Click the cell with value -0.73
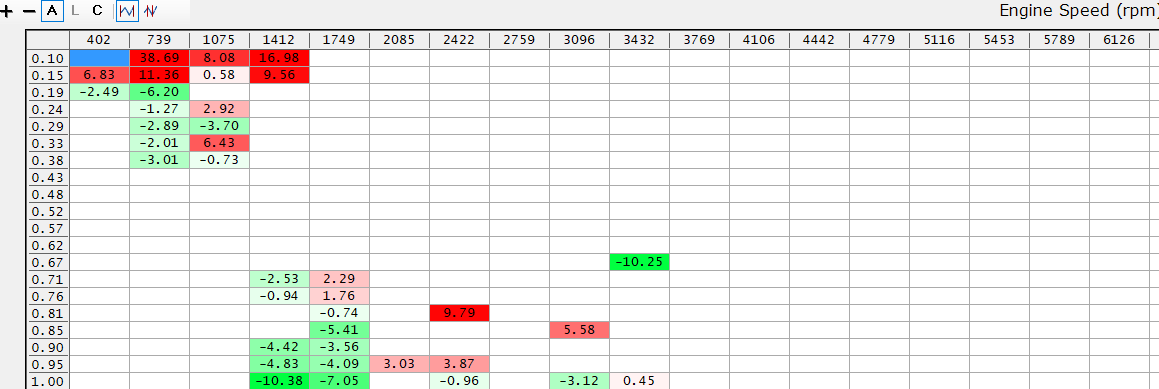Screen dimensions: 1159x389 tap(220, 160)
